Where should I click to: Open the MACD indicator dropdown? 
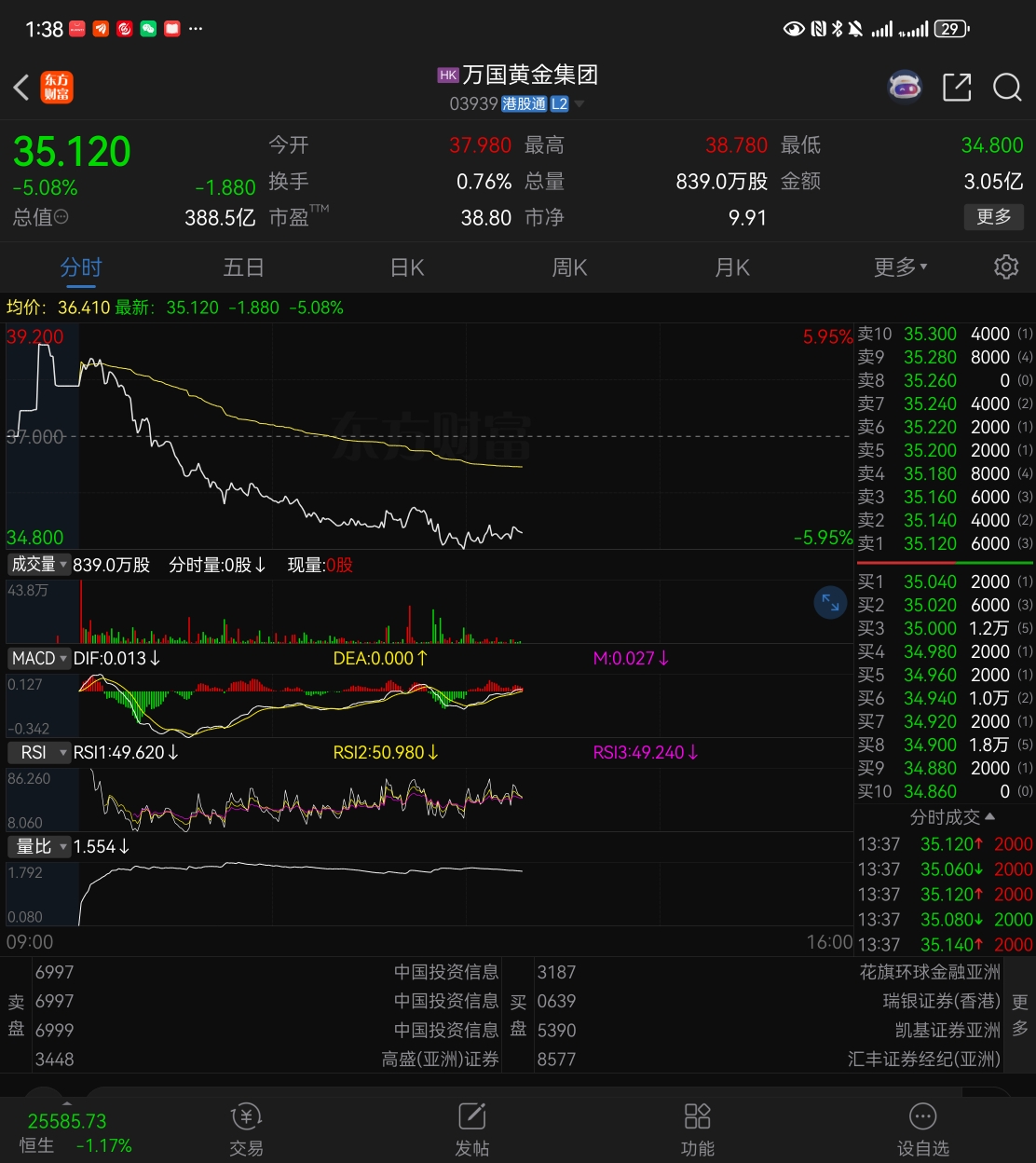coord(38,658)
